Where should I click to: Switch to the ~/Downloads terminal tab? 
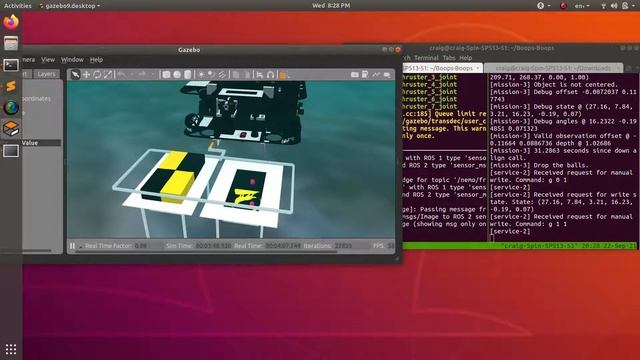click(553, 68)
